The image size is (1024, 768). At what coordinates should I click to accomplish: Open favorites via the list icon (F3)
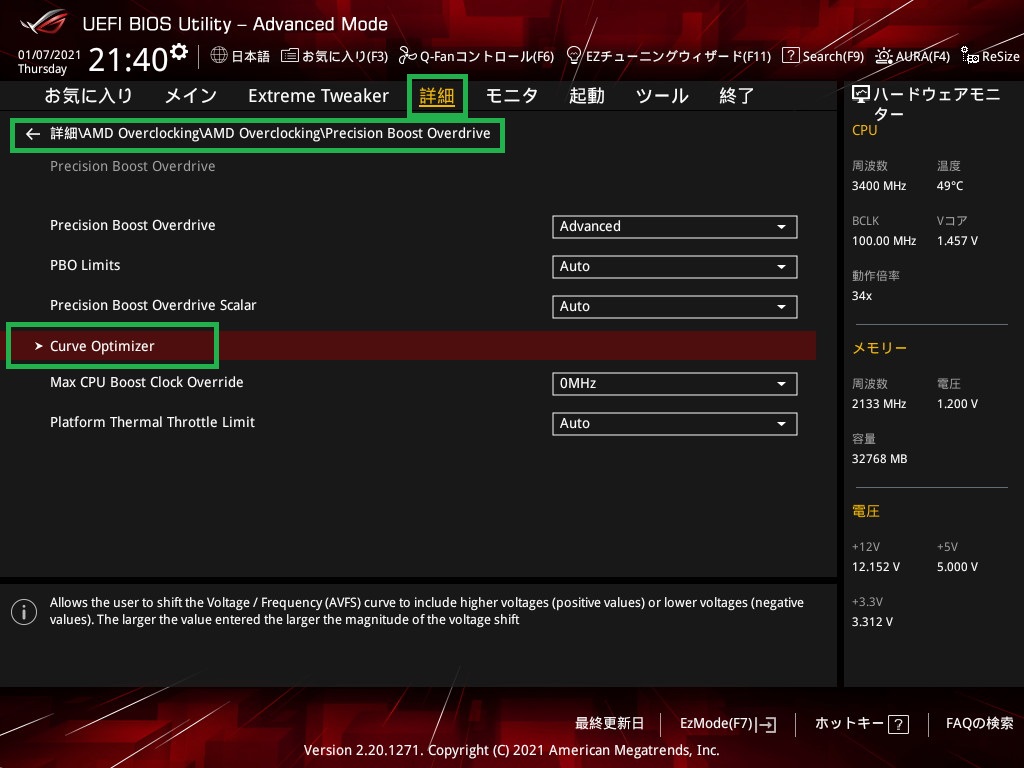click(x=289, y=56)
